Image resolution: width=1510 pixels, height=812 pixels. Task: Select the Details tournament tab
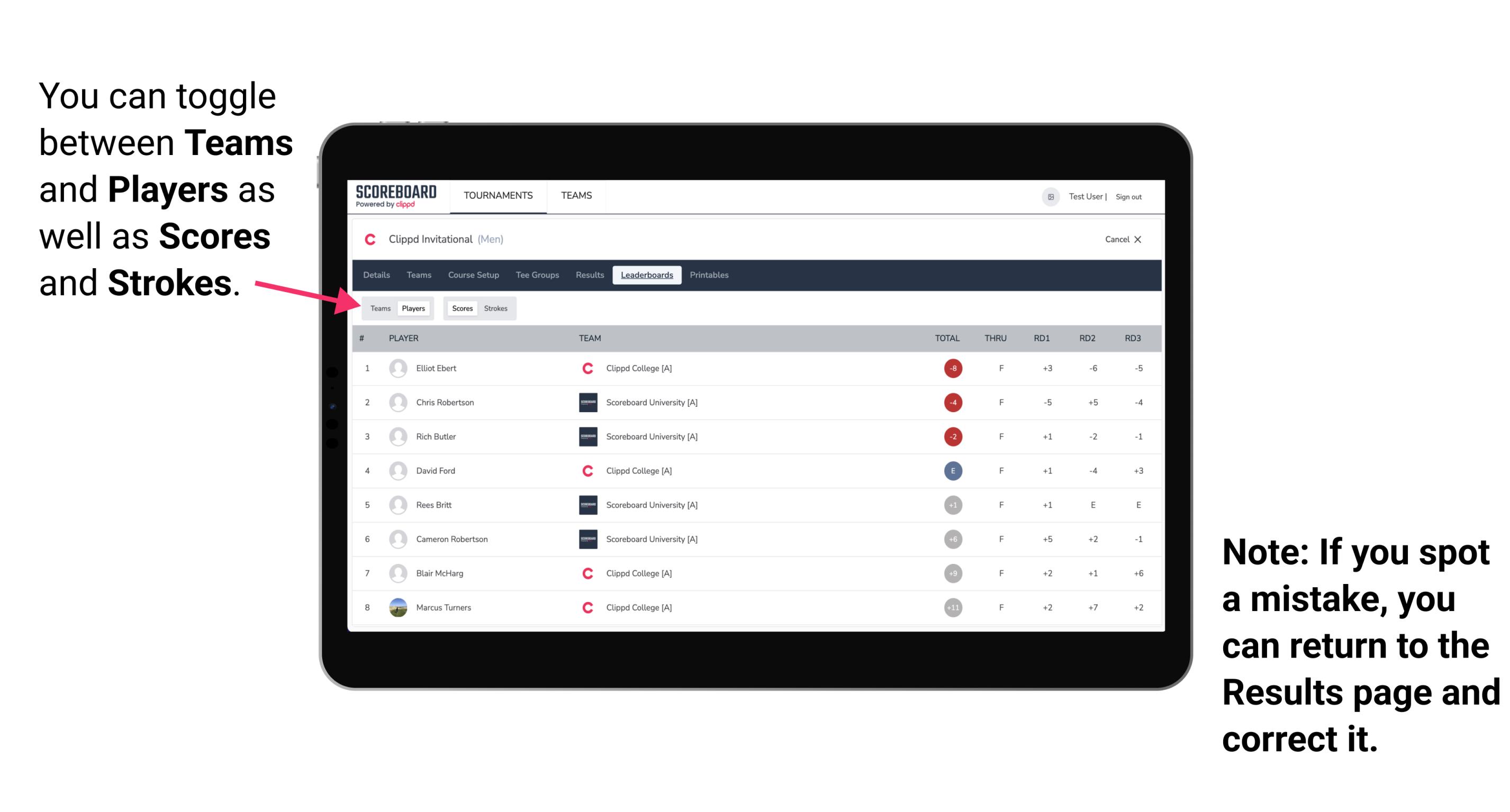pyautogui.click(x=377, y=275)
